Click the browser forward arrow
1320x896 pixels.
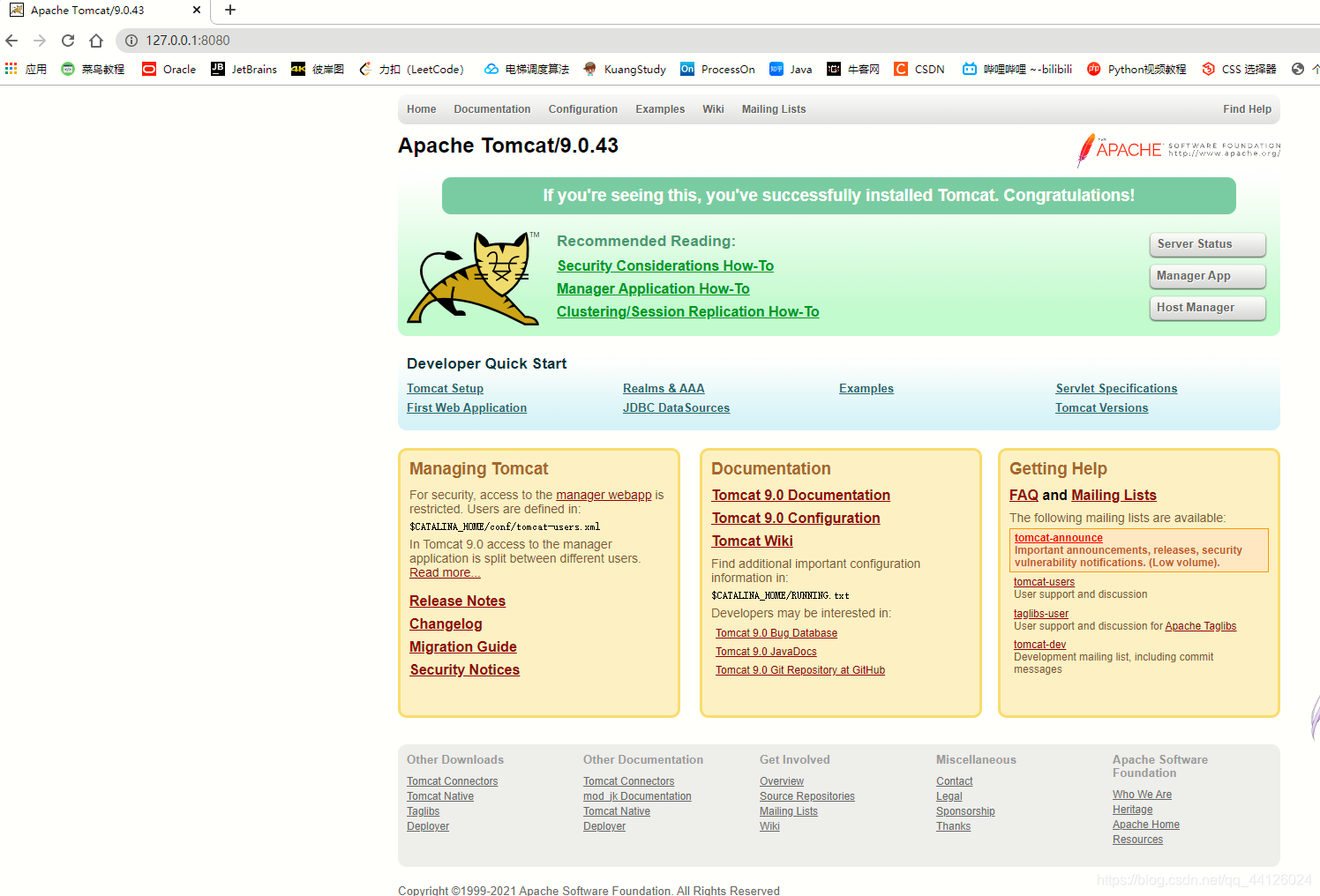click(40, 41)
